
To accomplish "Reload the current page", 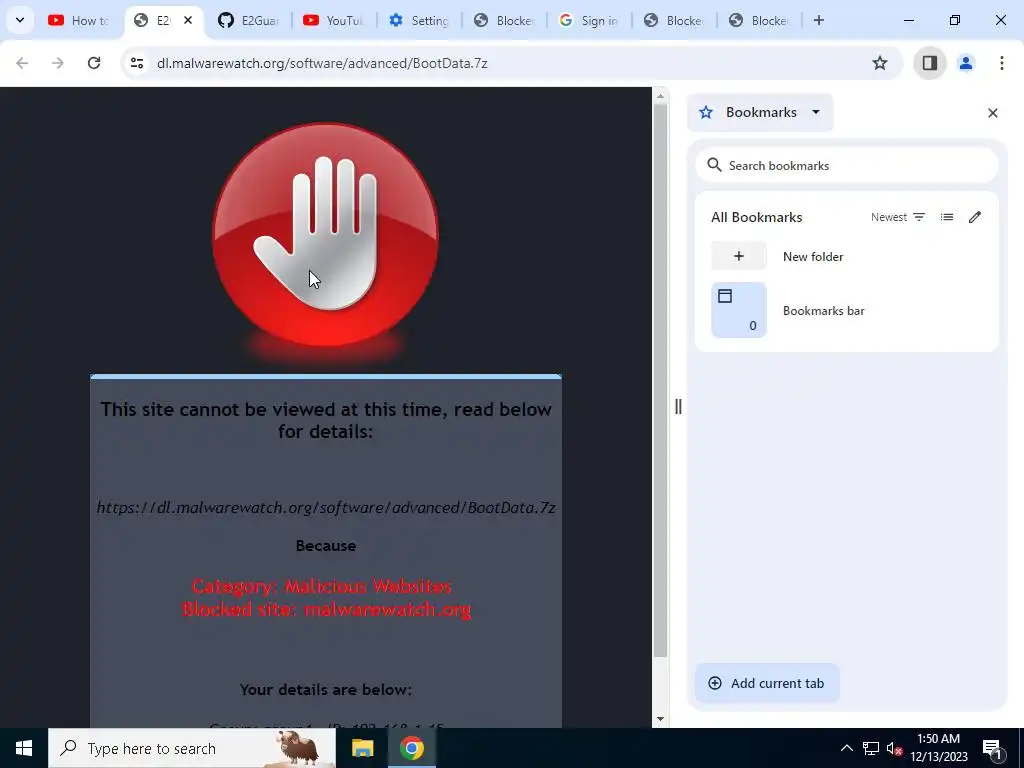I will pos(94,63).
